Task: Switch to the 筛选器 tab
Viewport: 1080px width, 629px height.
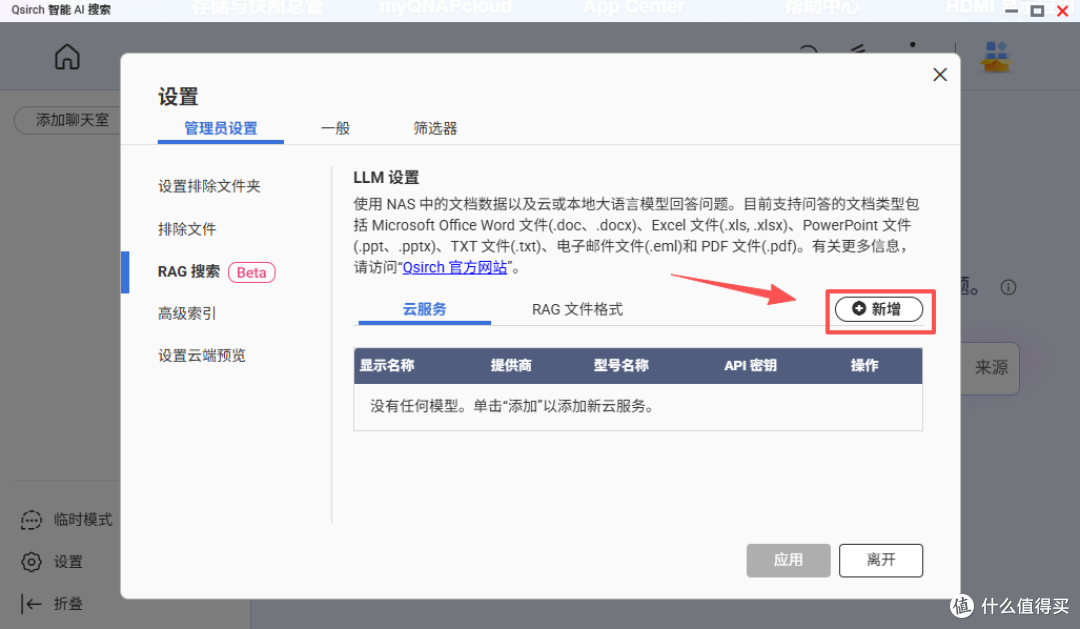Action: 435,128
